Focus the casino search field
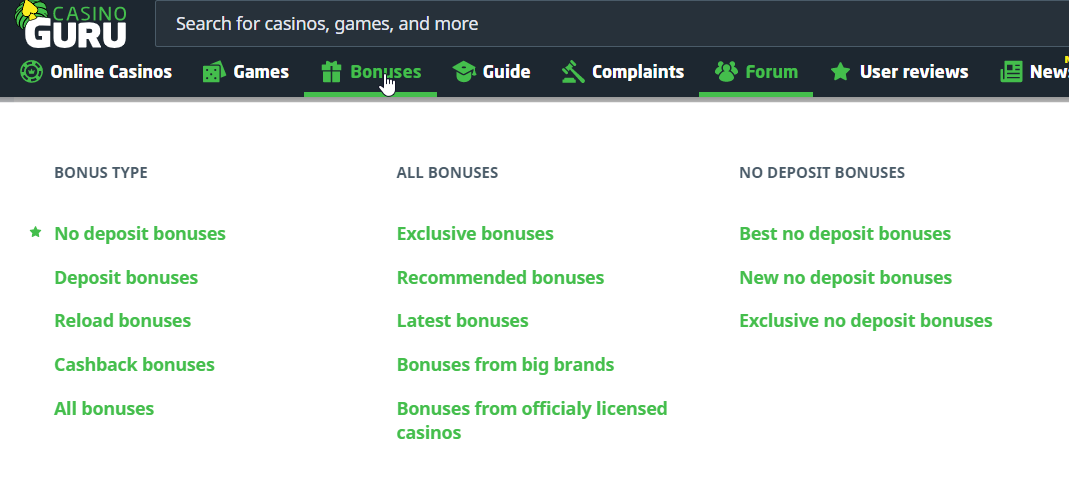 600,24
